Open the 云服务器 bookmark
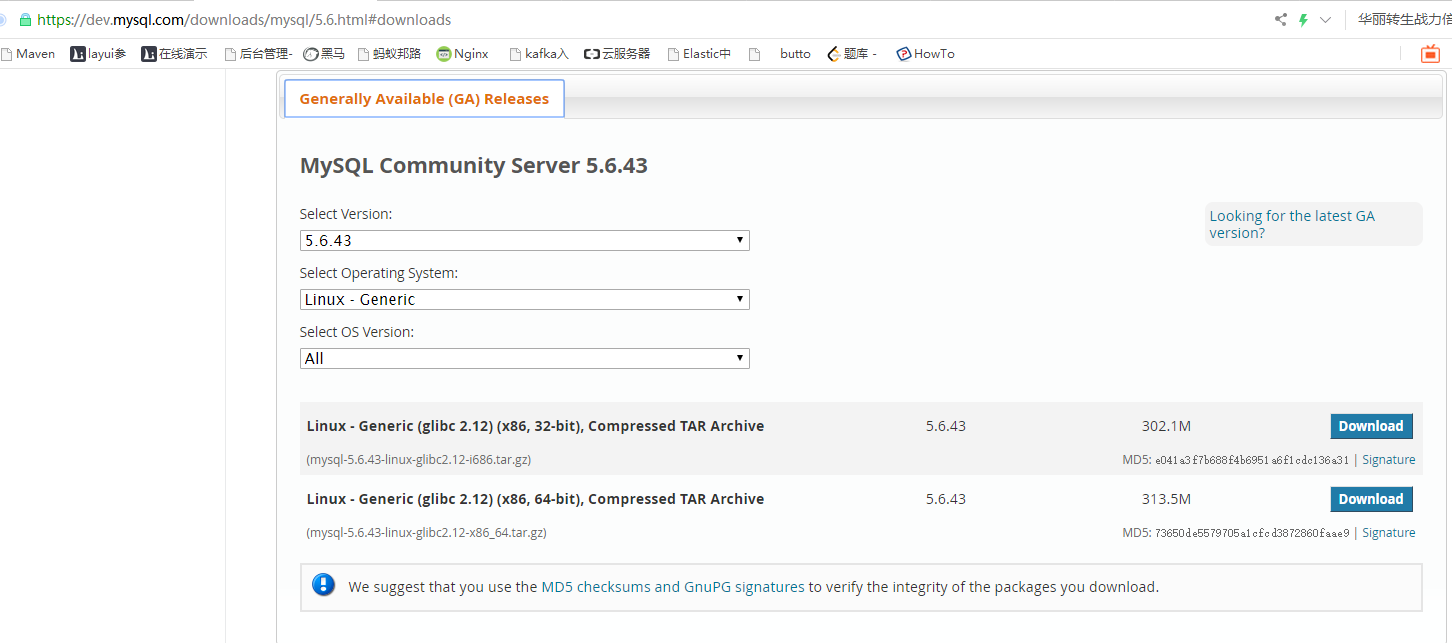This screenshot has height=643, width=1452. click(617, 54)
